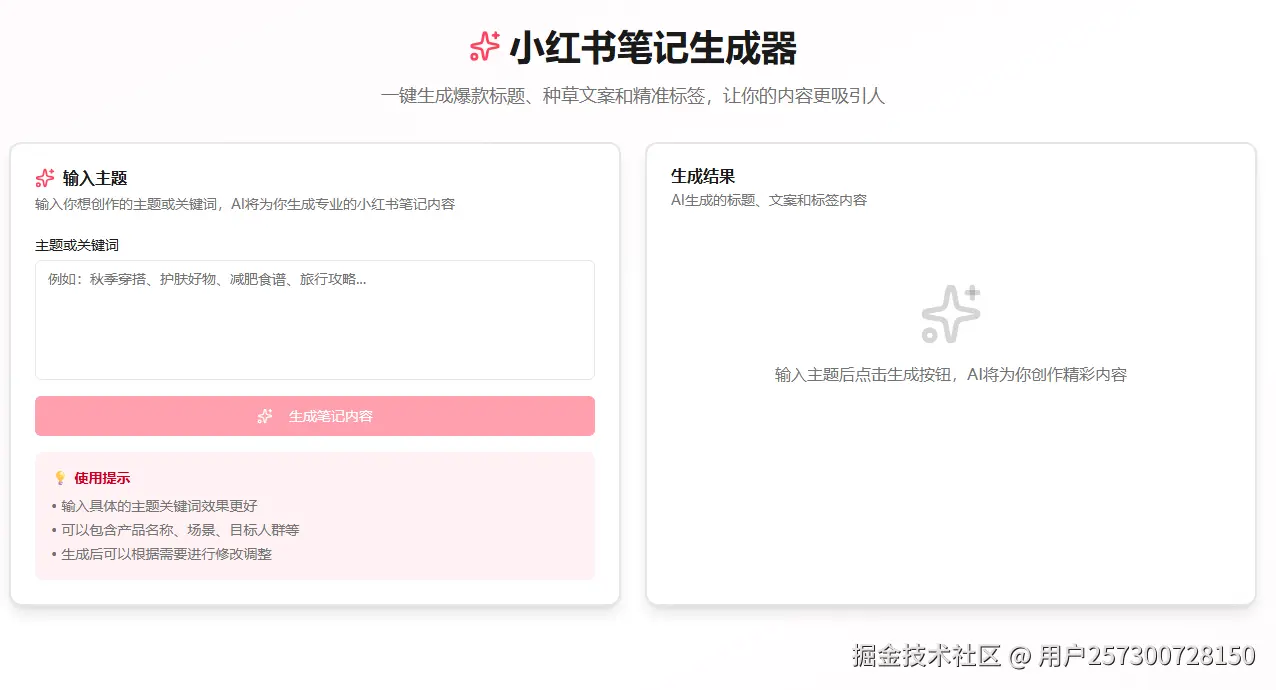The height and width of the screenshot is (690, 1276).
Task: Click the 小红书笔记生成器 page title
Action: tap(652, 47)
